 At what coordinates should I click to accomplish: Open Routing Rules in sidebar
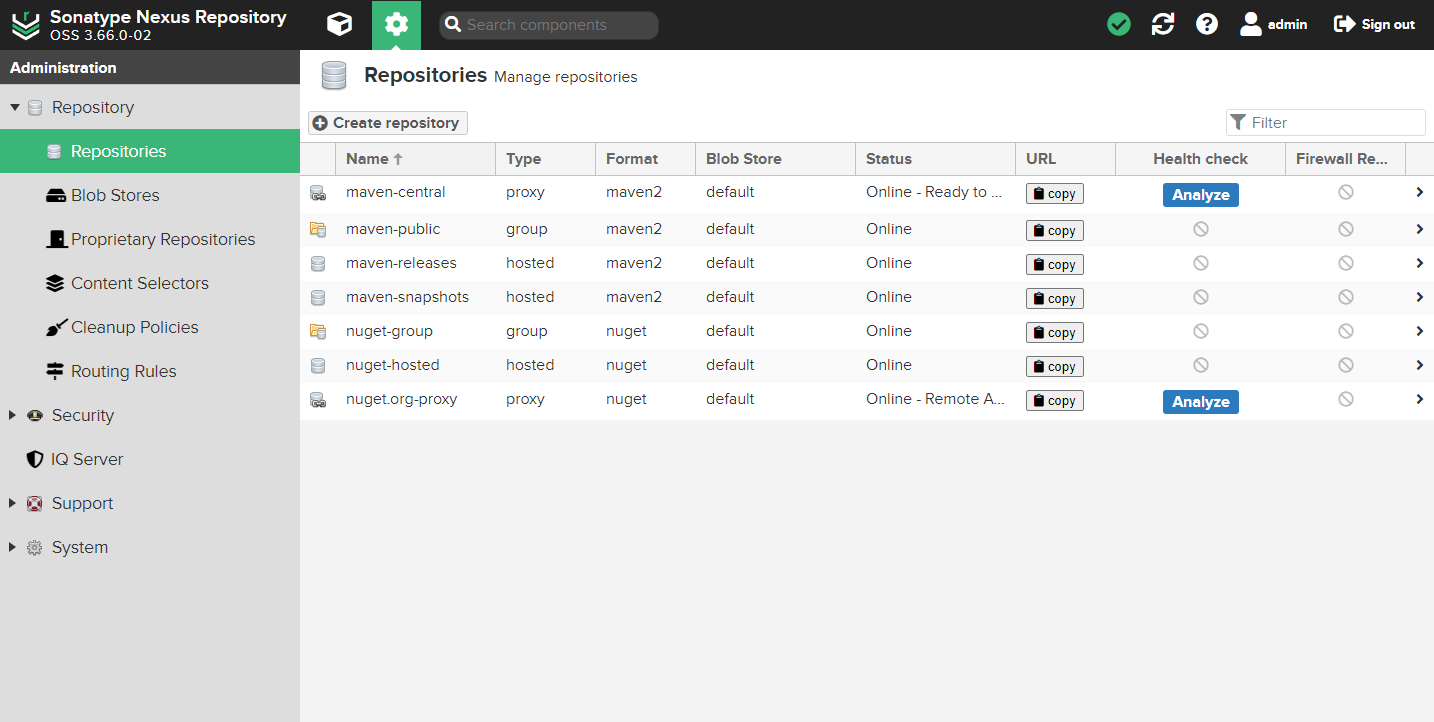[123, 372]
